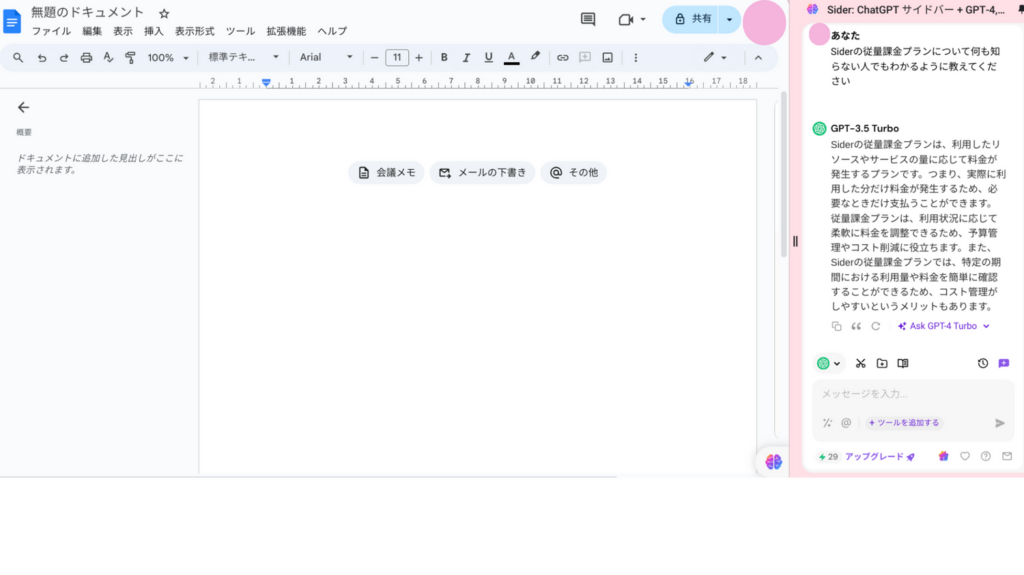This screenshot has width=1024, height=575.
Task: Click the insert link icon
Action: pos(562,58)
